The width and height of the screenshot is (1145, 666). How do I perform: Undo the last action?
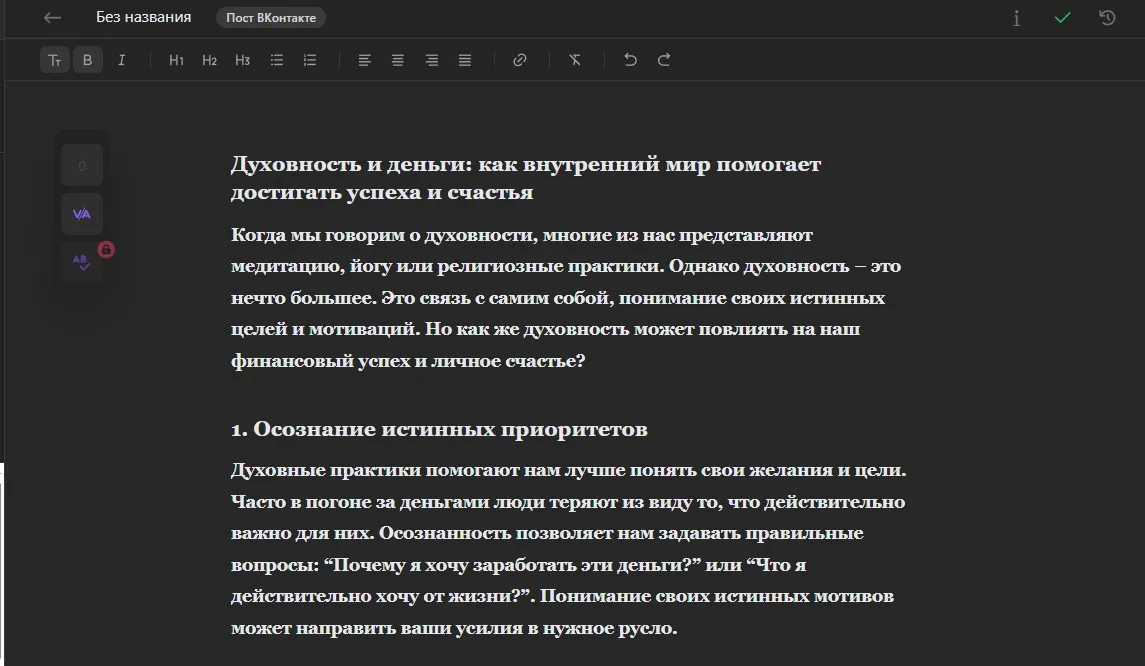pos(630,60)
